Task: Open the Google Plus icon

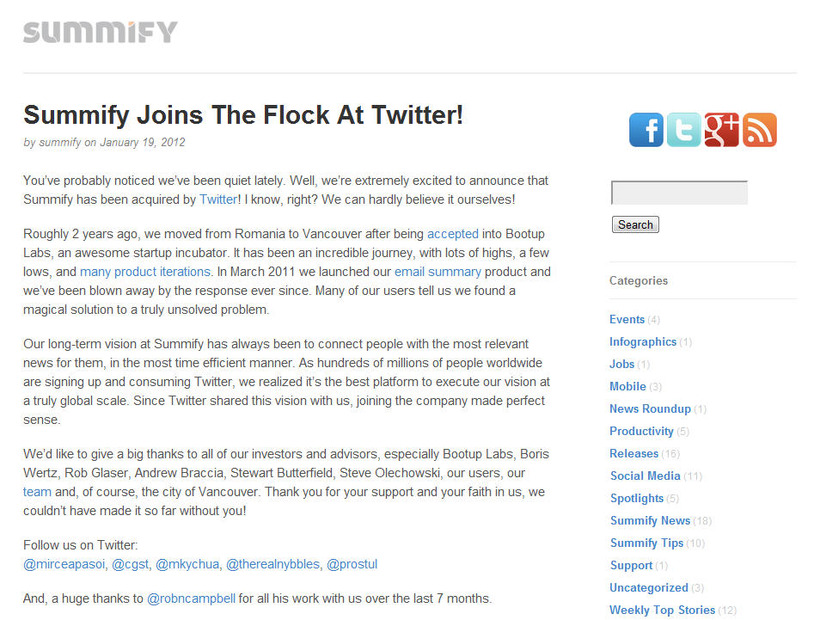Action: 721,130
